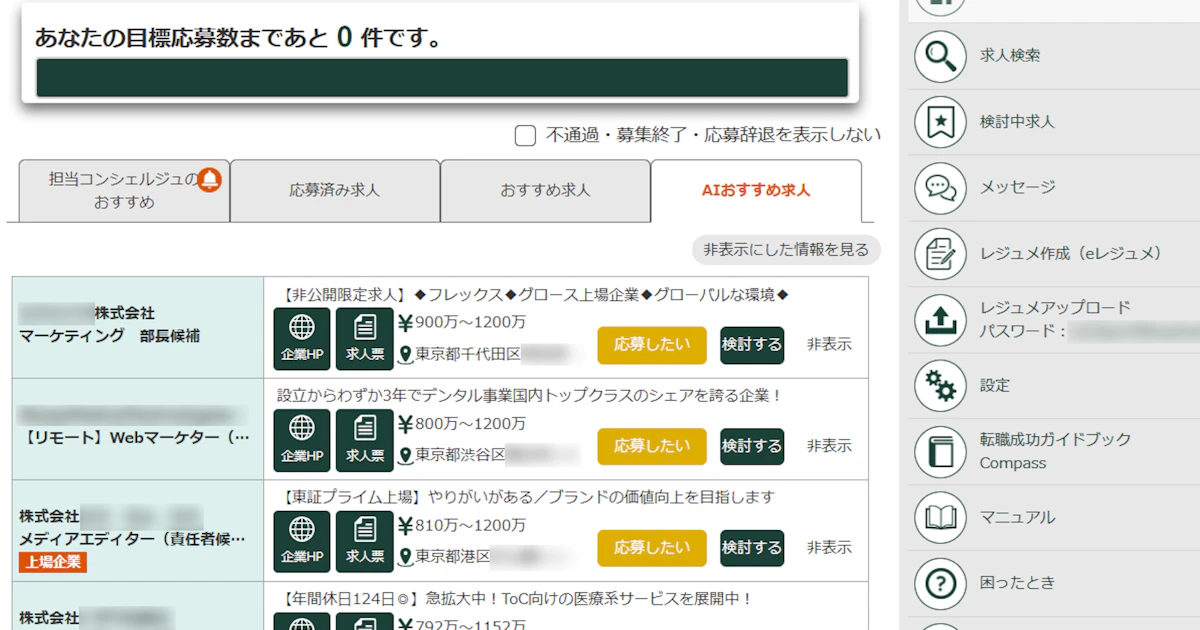Click the 困ったとき question mark icon

tap(940, 583)
